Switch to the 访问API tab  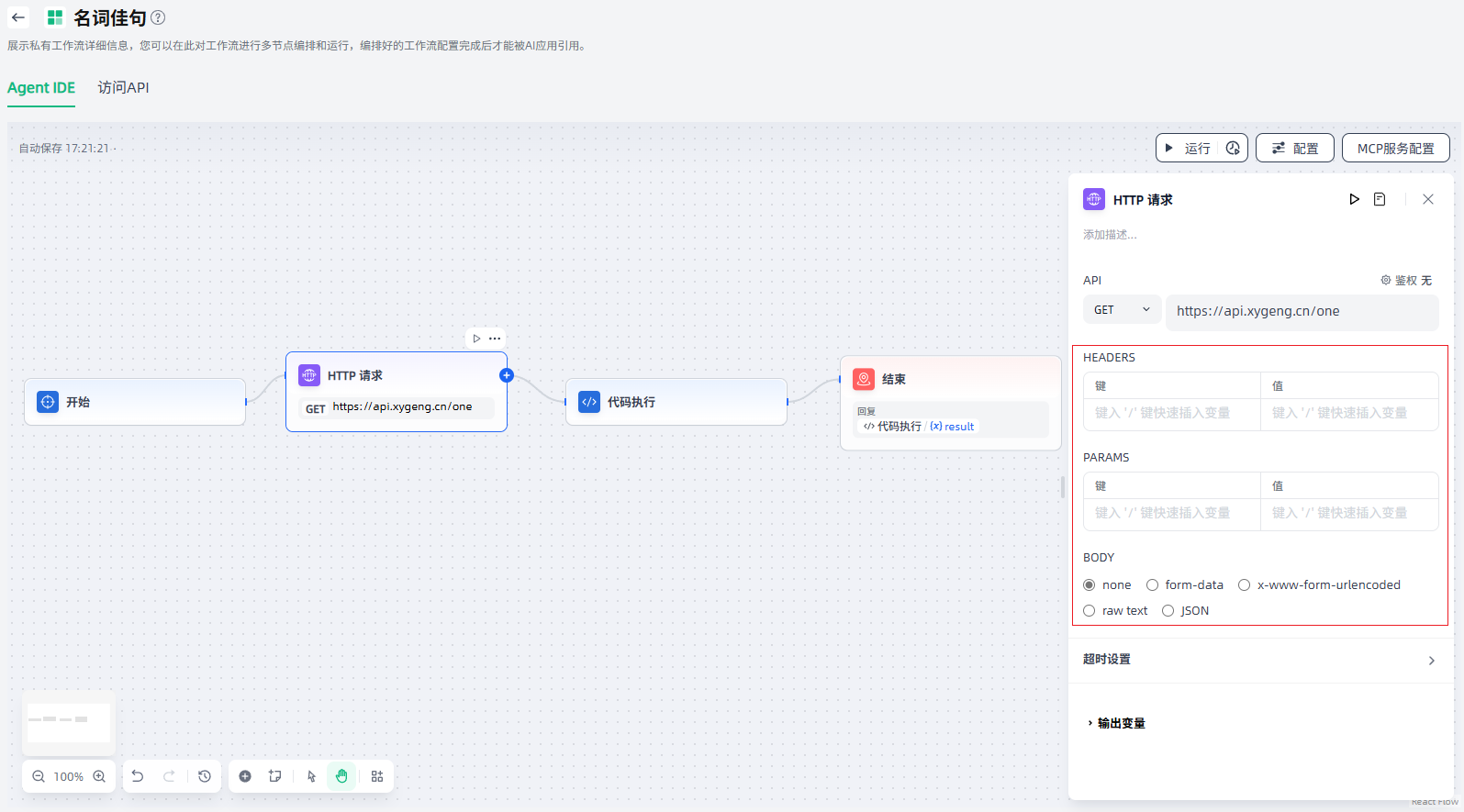[x=123, y=88]
